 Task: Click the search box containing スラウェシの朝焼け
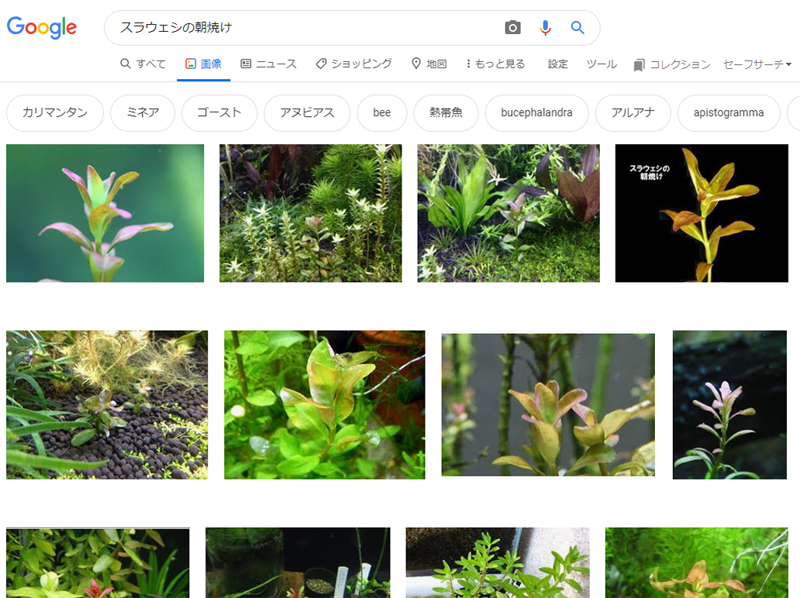point(352,28)
